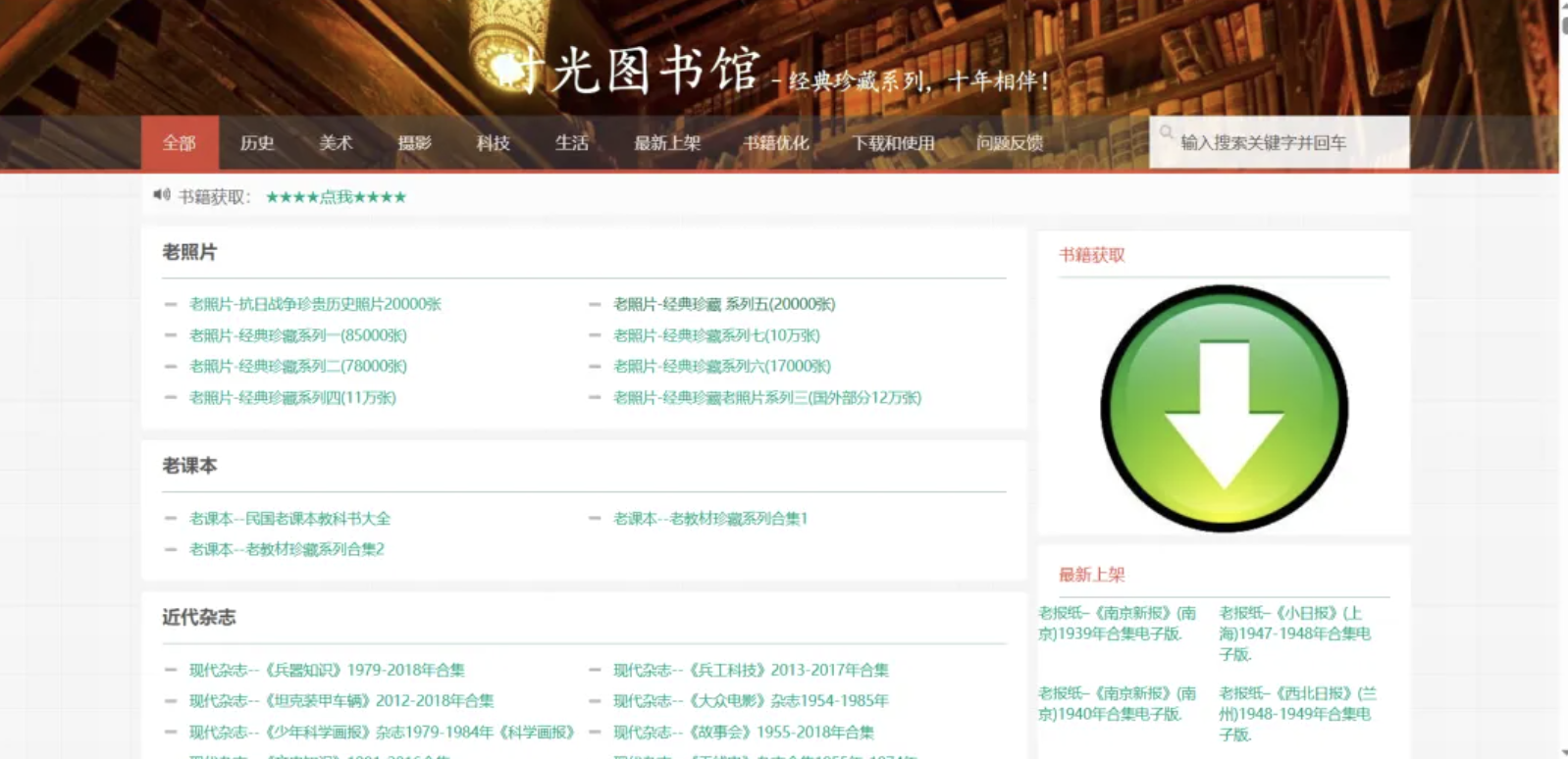Open 老照片-经典珍藏系列七(10万张) link

pos(716,335)
